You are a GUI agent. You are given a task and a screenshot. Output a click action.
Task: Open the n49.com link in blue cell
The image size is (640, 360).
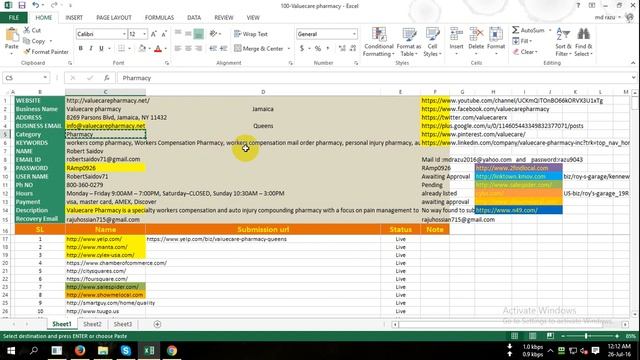[519, 210]
